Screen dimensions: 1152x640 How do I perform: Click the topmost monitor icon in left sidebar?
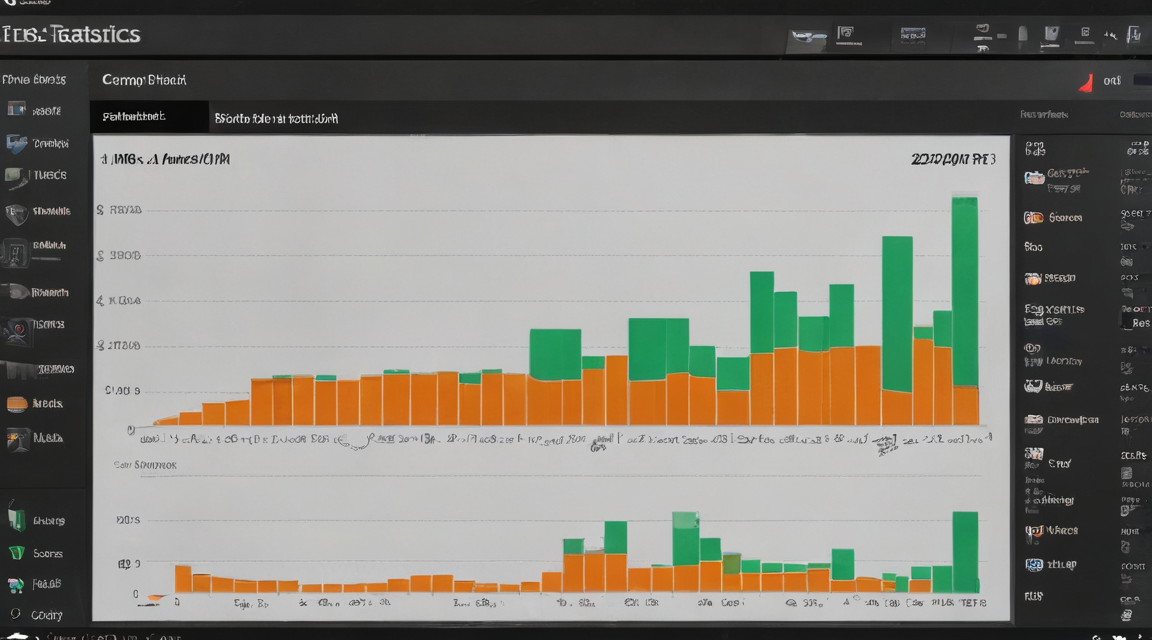coord(16,109)
